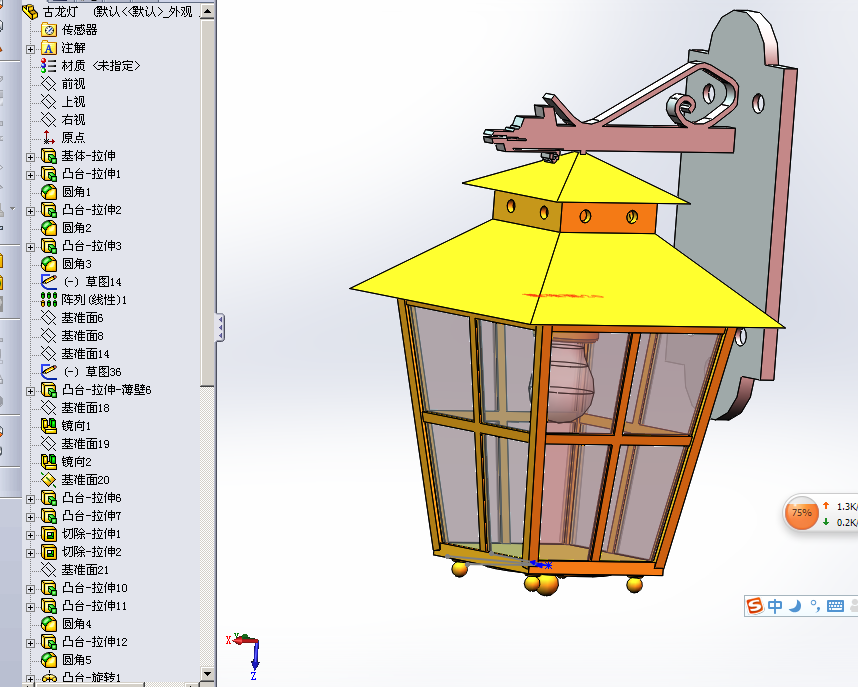Open the Sogou keyboard layout icon

coord(835,606)
